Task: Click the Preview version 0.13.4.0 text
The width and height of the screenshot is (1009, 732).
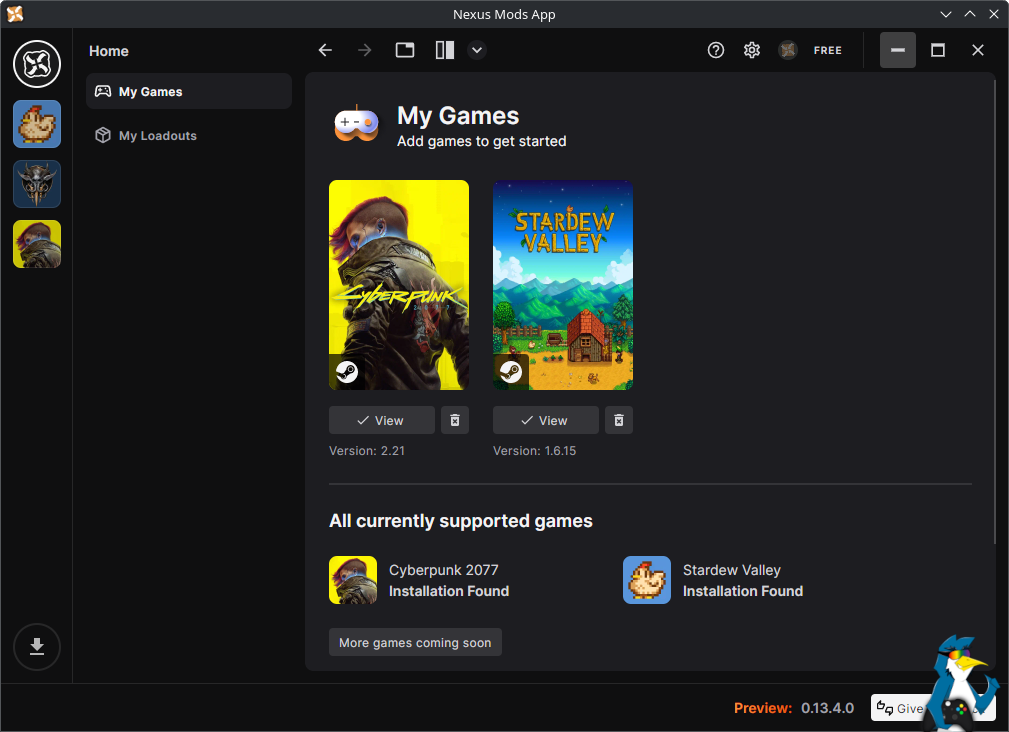Action: click(x=794, y=708)
